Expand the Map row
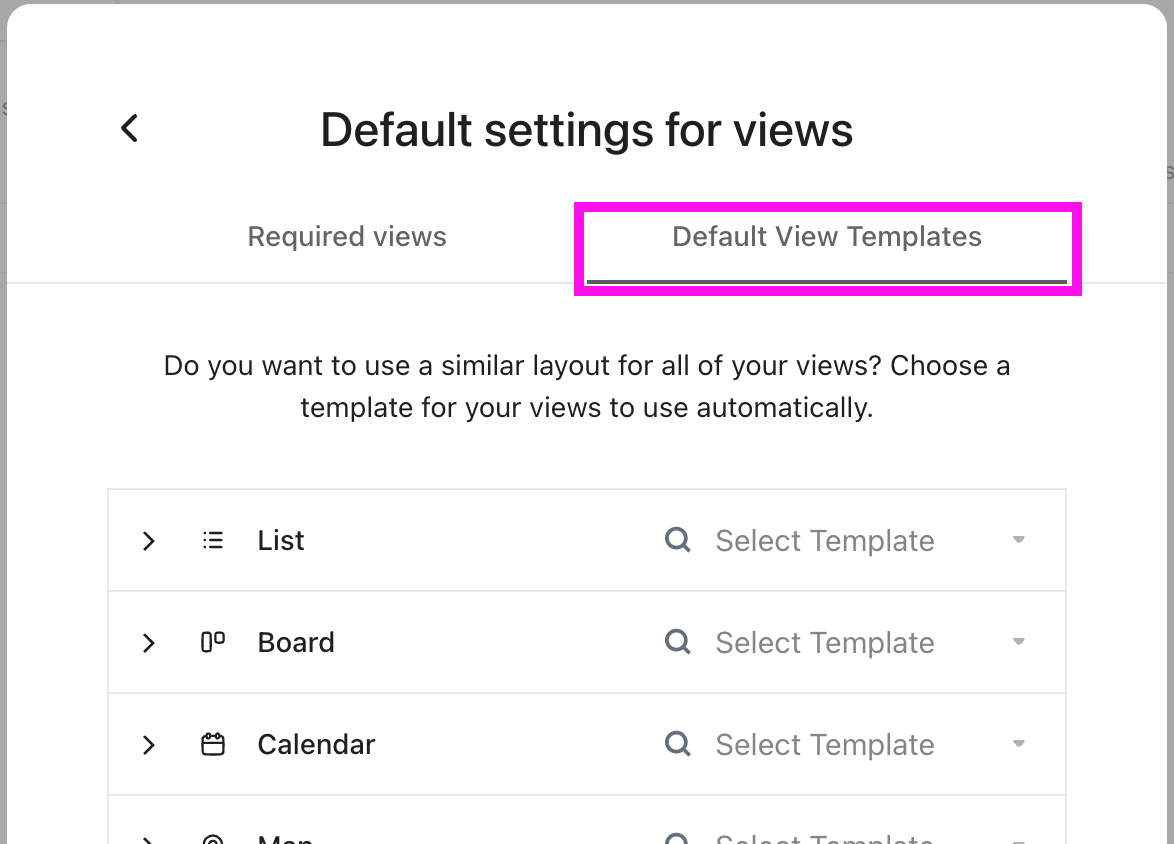Screen dimensions: 1174x844 click(x=148, y=840)
